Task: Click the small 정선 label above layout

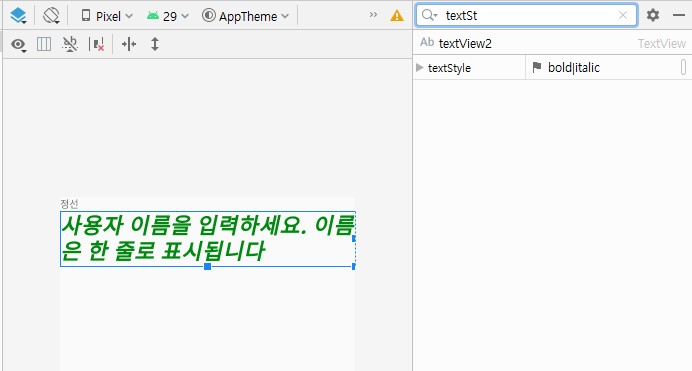Action: [69, 203]
